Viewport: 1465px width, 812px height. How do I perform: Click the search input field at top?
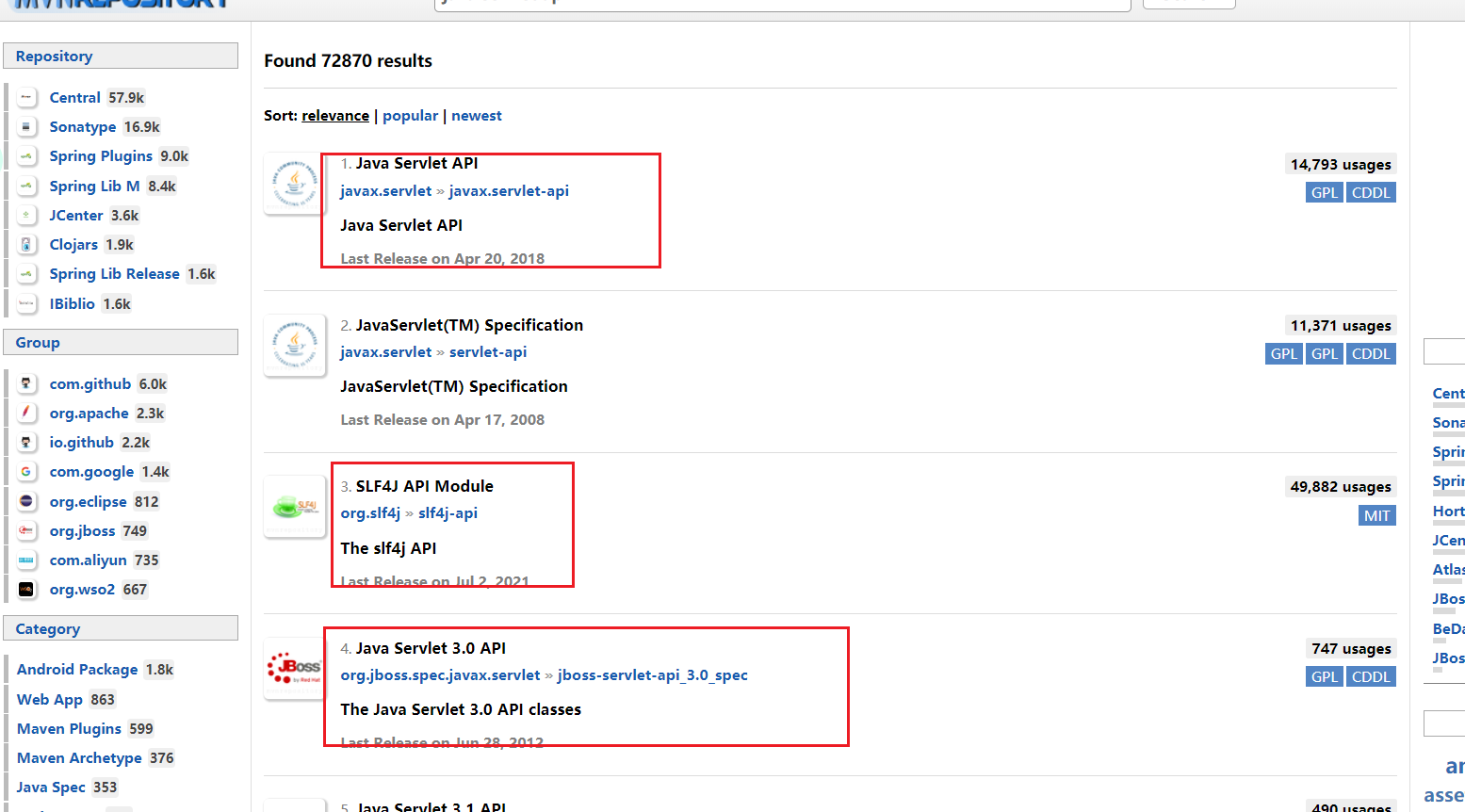click(x=782, y=4)
